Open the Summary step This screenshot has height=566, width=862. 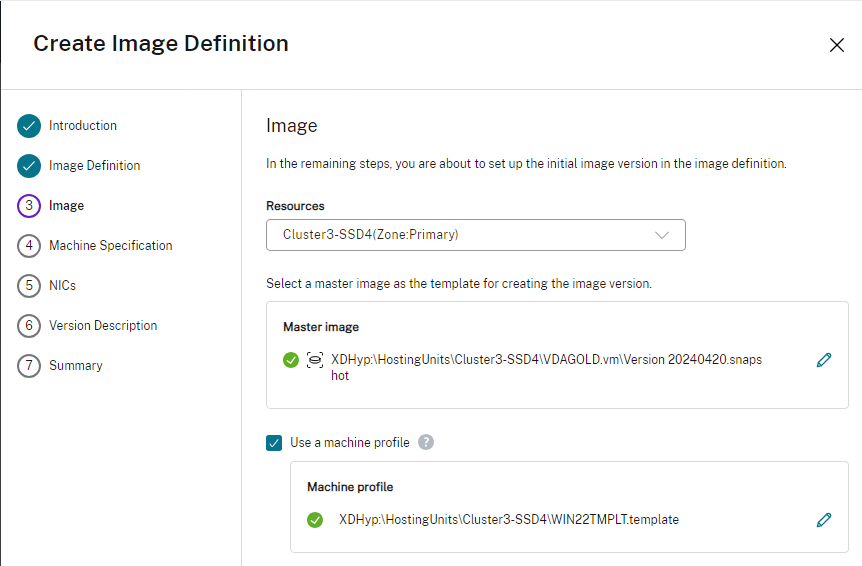tap(75, 366)
